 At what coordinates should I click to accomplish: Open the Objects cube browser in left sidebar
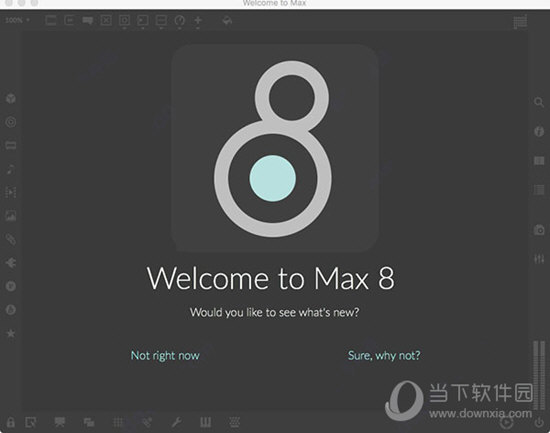[x=11, y=99]
